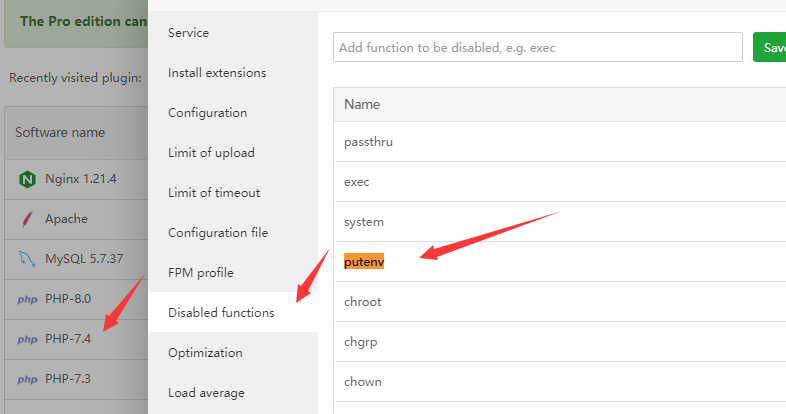Open the Install extensions tab
786x414 pixels.
217,73
